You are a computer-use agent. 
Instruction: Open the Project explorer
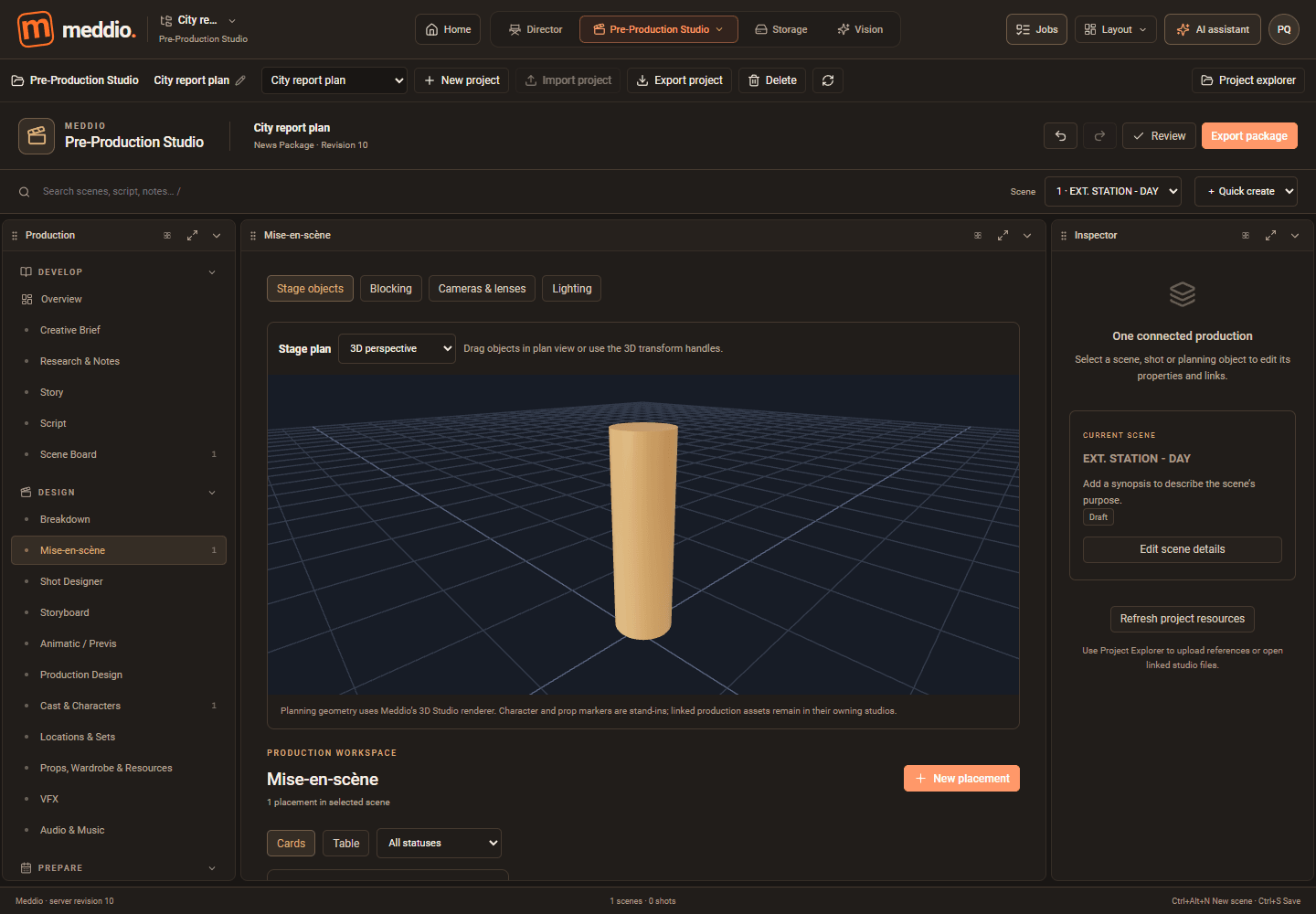click(x=1247, y=80)
